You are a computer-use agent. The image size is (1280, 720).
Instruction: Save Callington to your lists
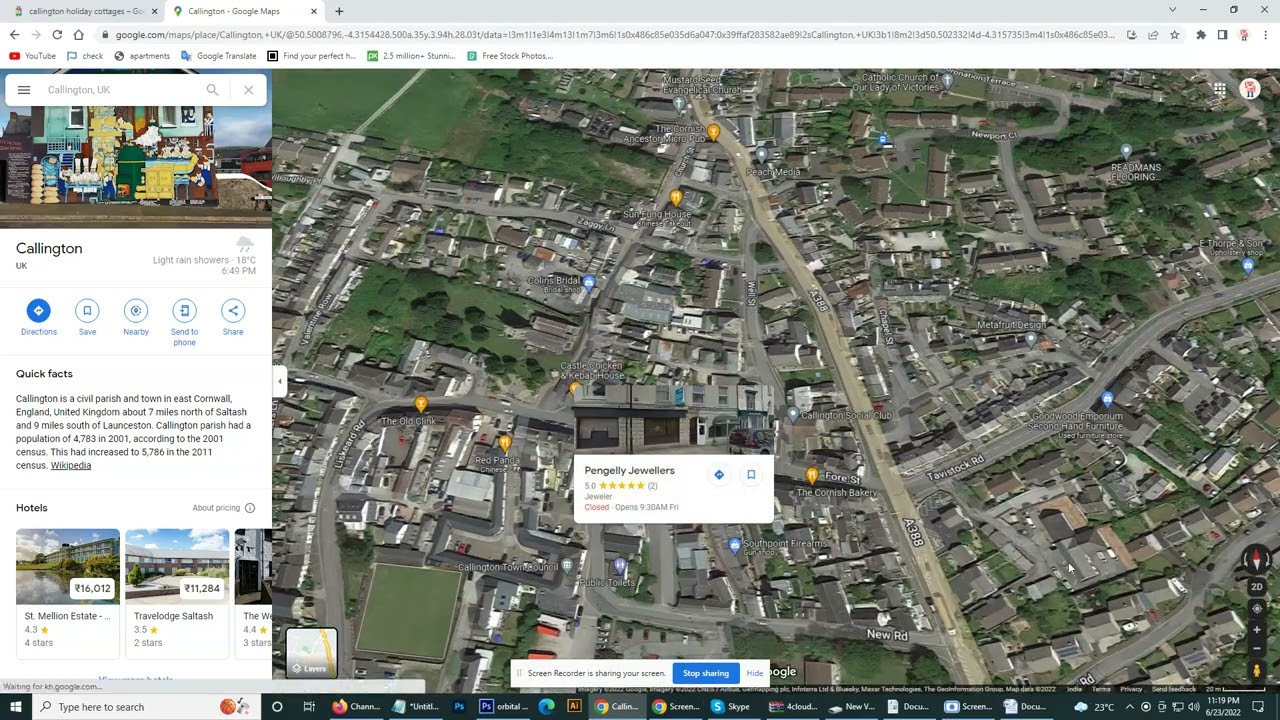(x=87, y=311)
